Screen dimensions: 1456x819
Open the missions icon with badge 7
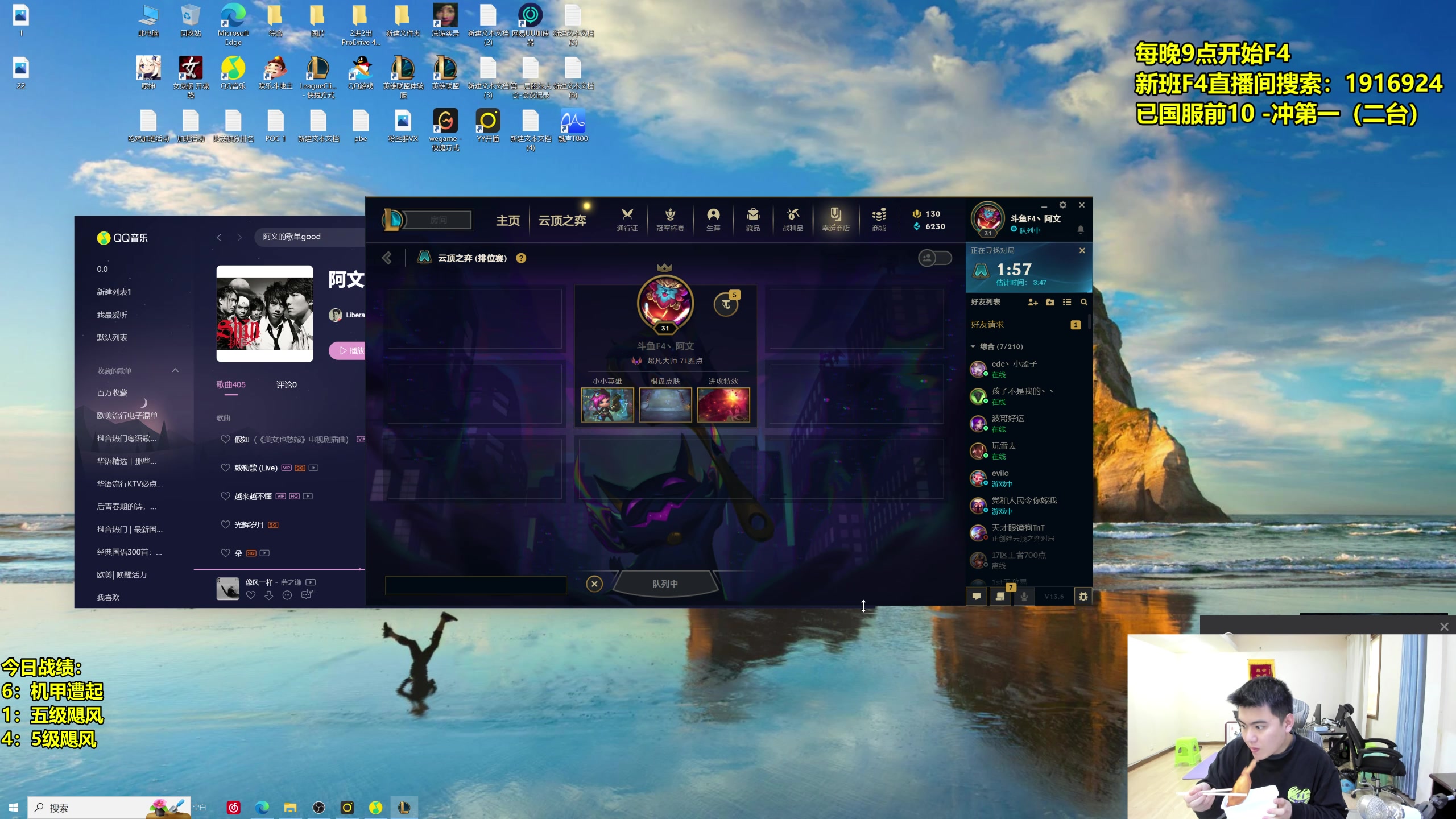click(x=1000, y=596)
